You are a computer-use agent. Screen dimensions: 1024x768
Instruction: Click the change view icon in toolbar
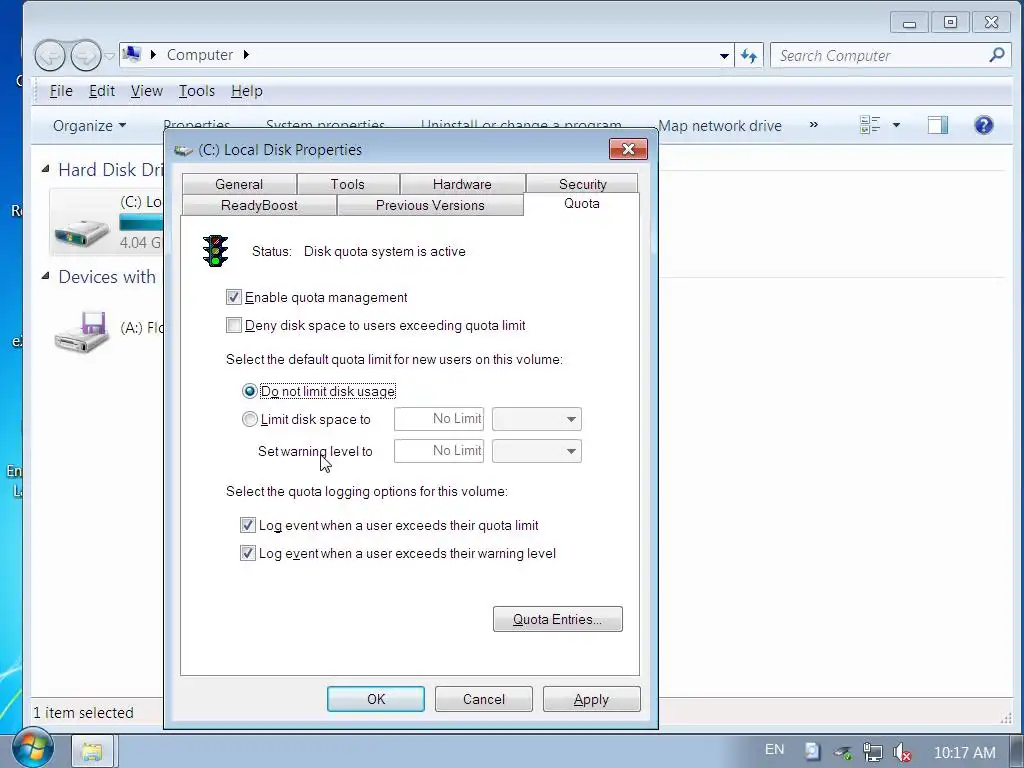[x=870, y=125]
